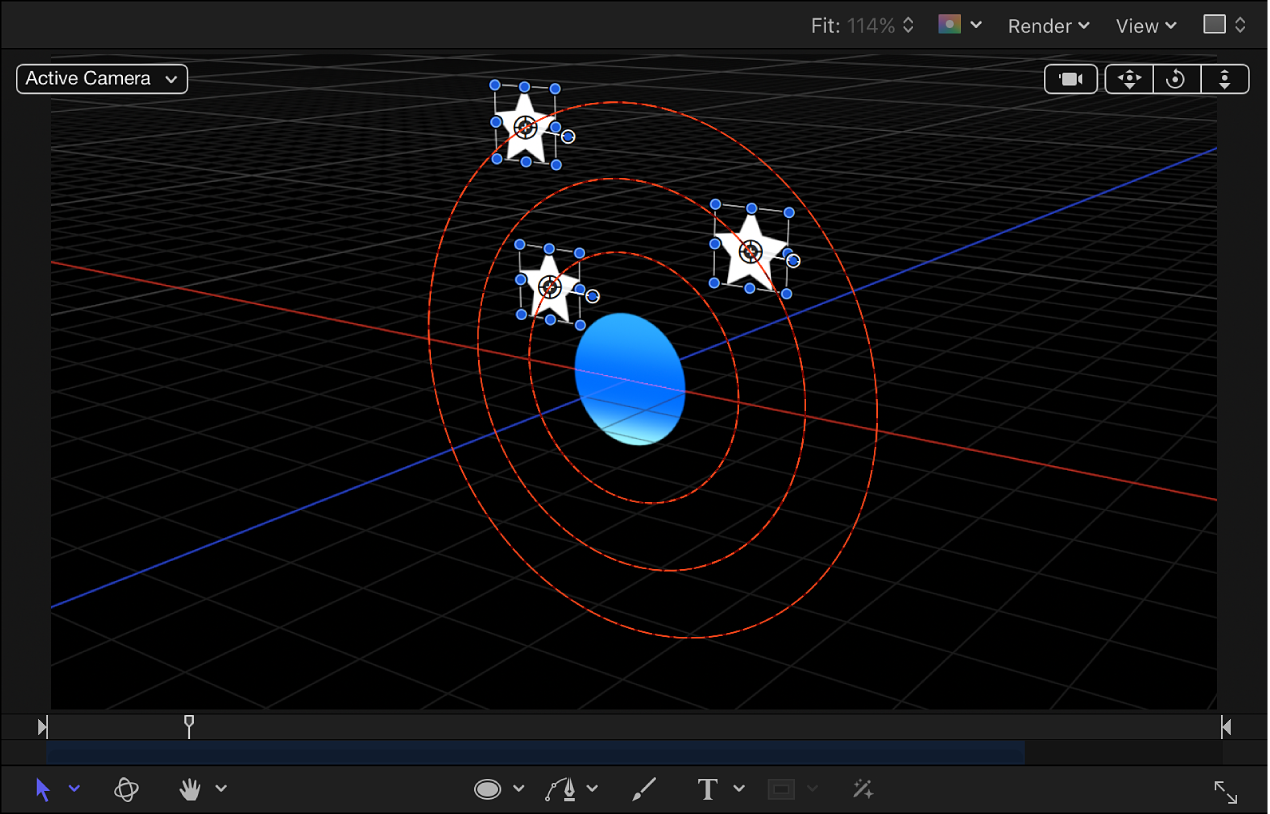Activate the 3D orbit camera control
Image resolution: width=1270 pixels, height=814 pixels.
click(x=1176, y=78)
